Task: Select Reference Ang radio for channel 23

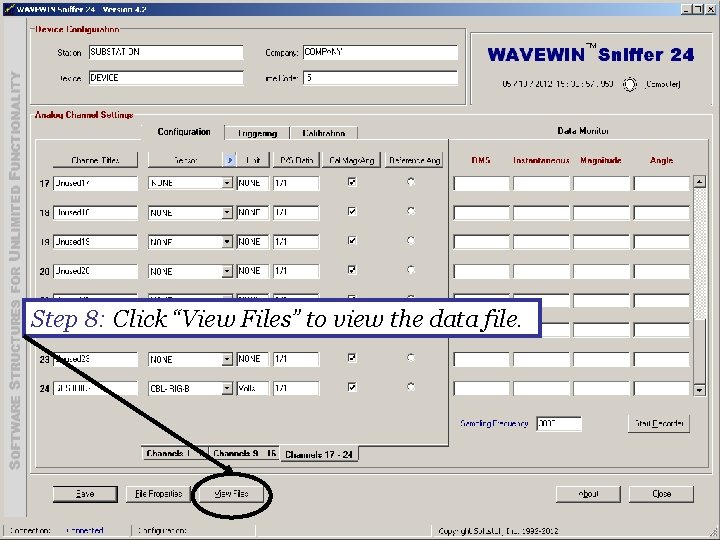Action: (x=411, y=358)
